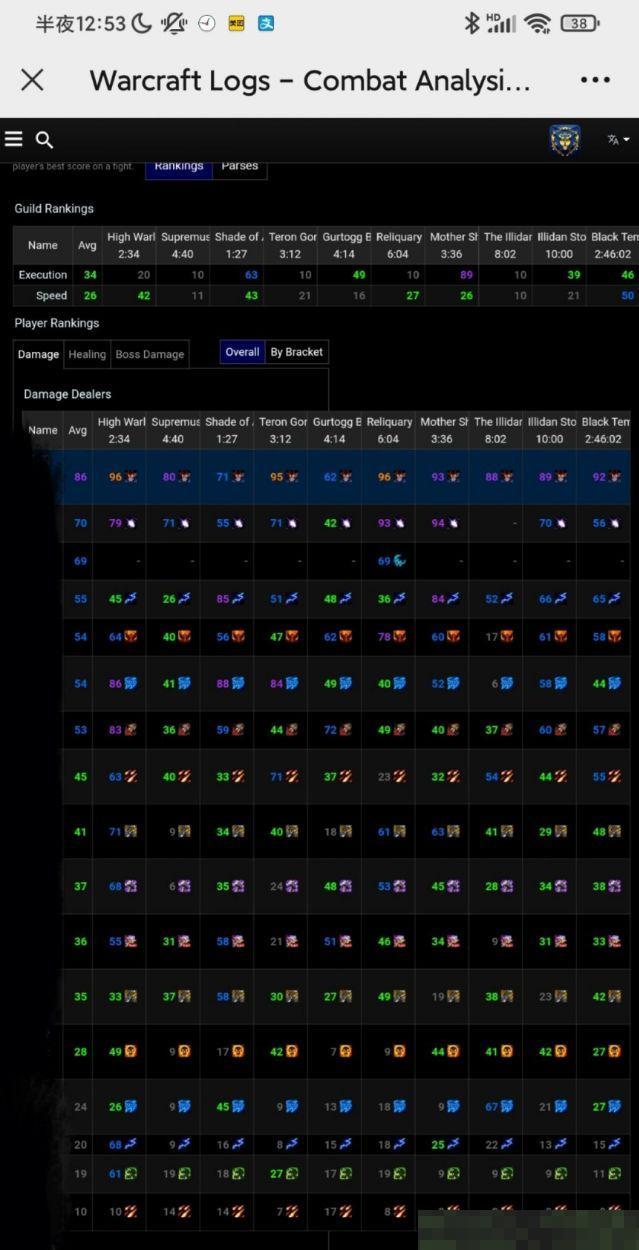This screenshot has width=639, height=1250.
Task: Tap the battery indicator showing 38
Action: 580,23
